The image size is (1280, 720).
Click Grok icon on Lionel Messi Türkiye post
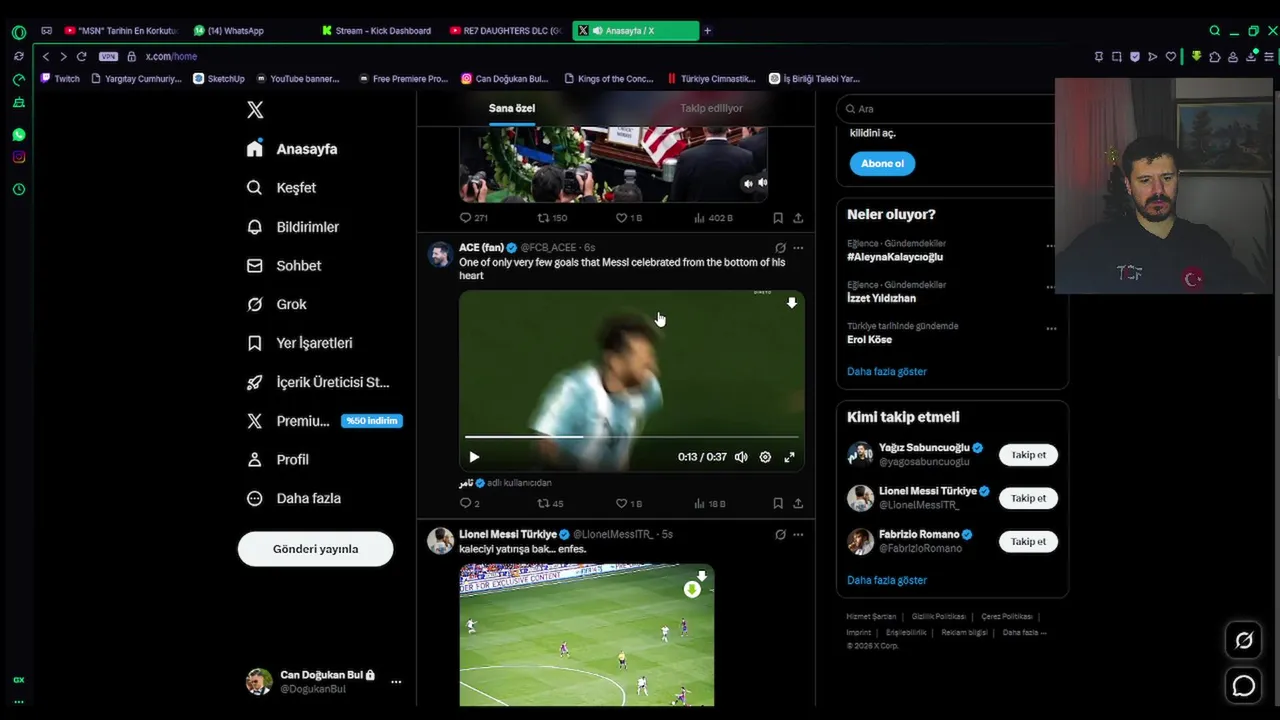(x=780, y=535)
